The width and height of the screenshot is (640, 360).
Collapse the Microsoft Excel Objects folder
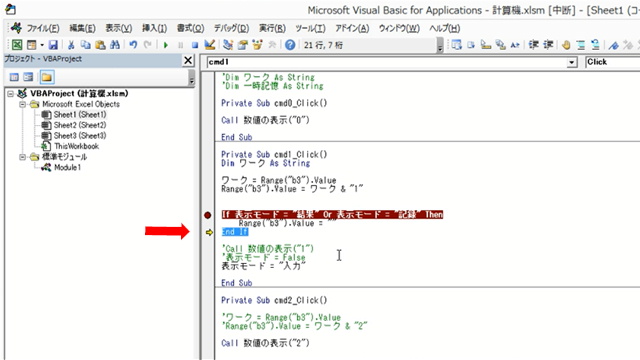coord(22,104)
